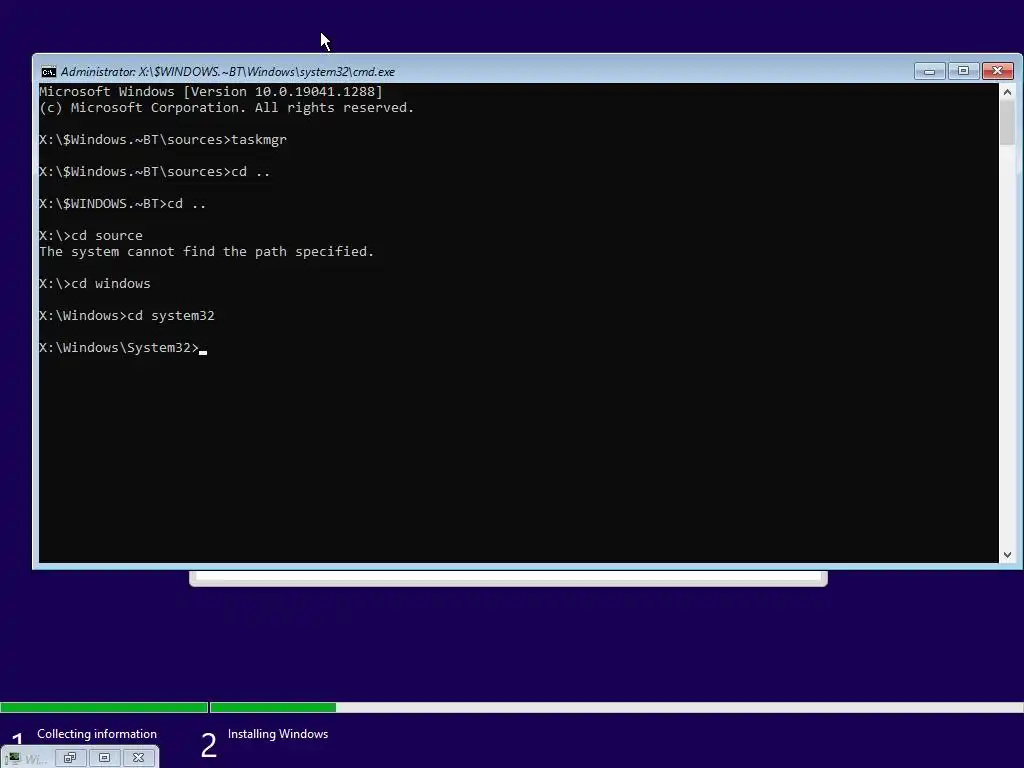
Task: Click the scrollbar up arrow in cmd window
Action: 1007,92
